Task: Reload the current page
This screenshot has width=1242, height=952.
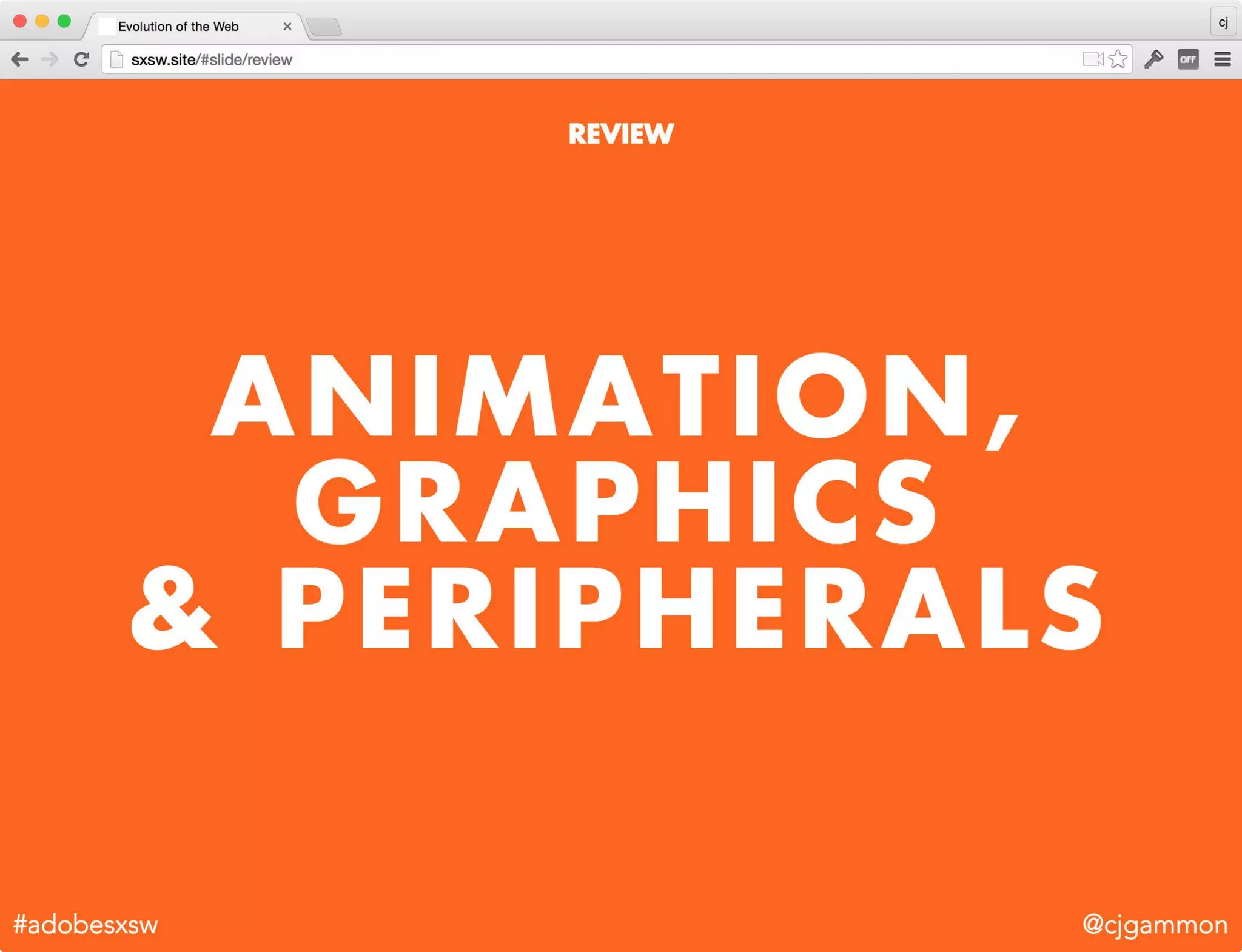Action: tap(81, 59)
